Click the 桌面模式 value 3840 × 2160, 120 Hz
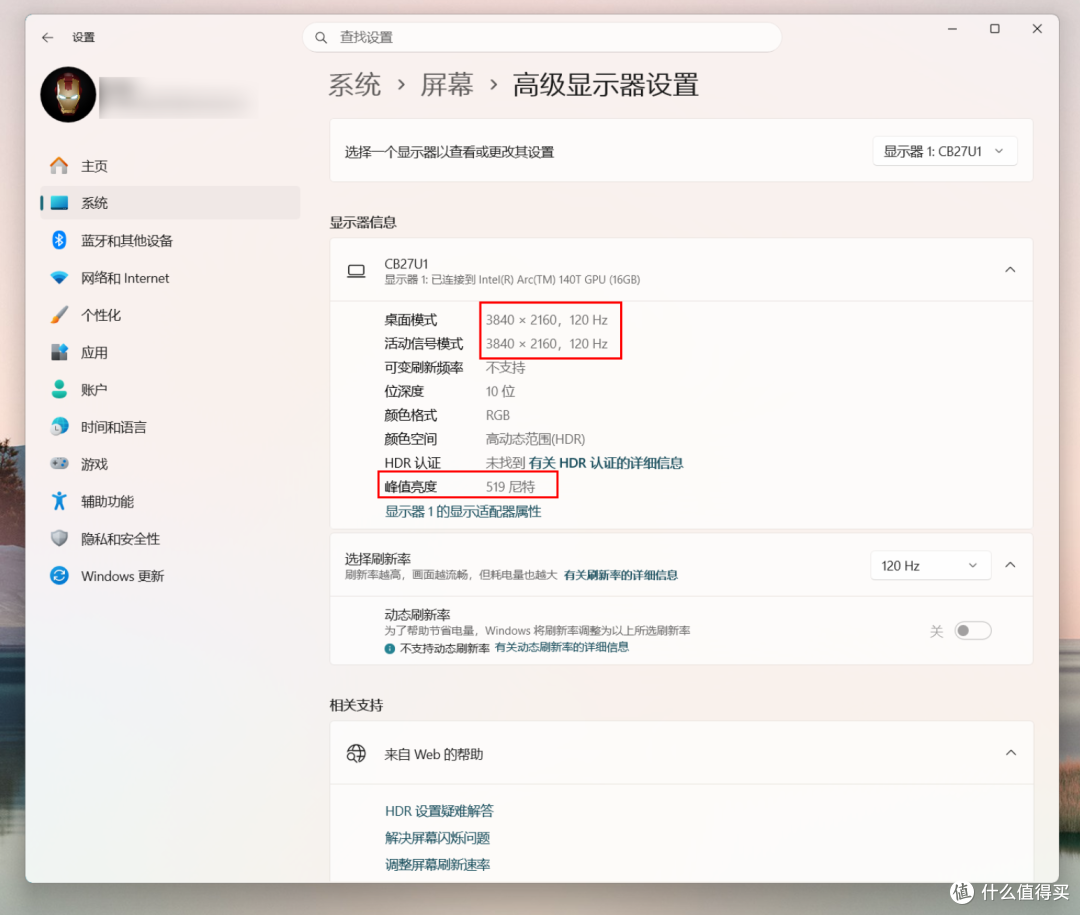 pos(547,320)
